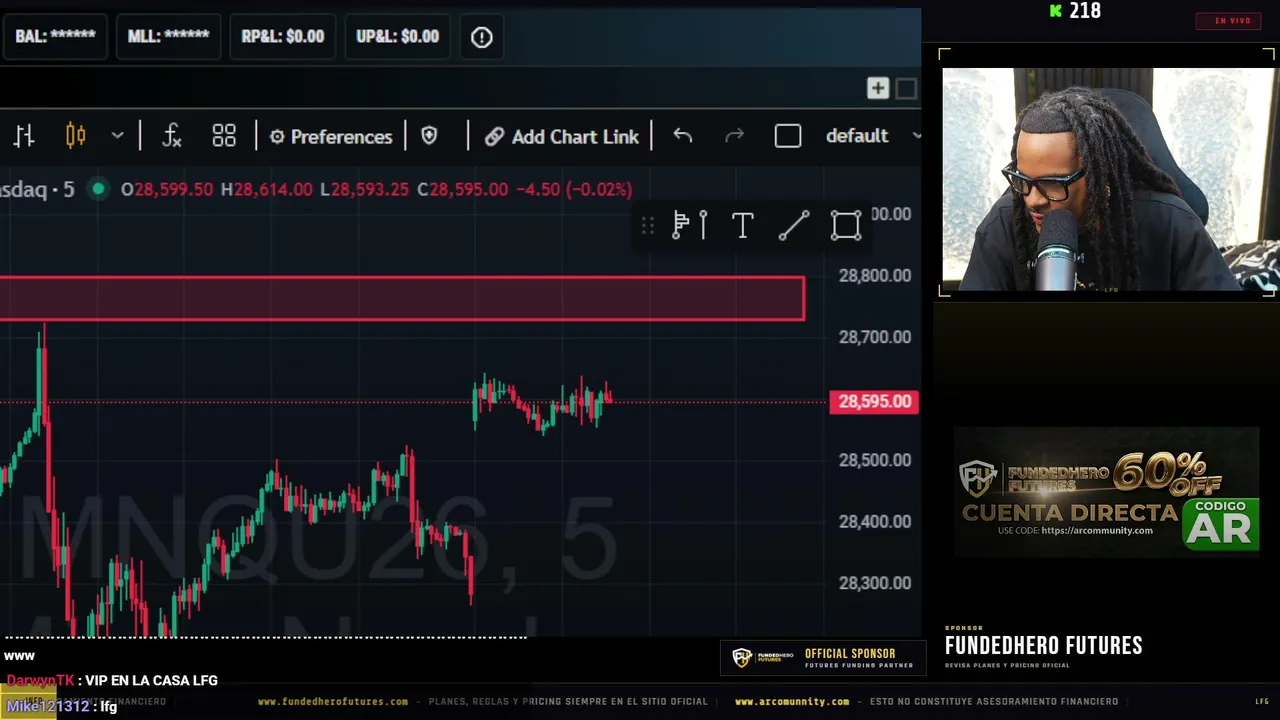Screen dimensions: 1280x720
Task: Click the 28,800.00 price axis label
Action: tap(875, 276)
